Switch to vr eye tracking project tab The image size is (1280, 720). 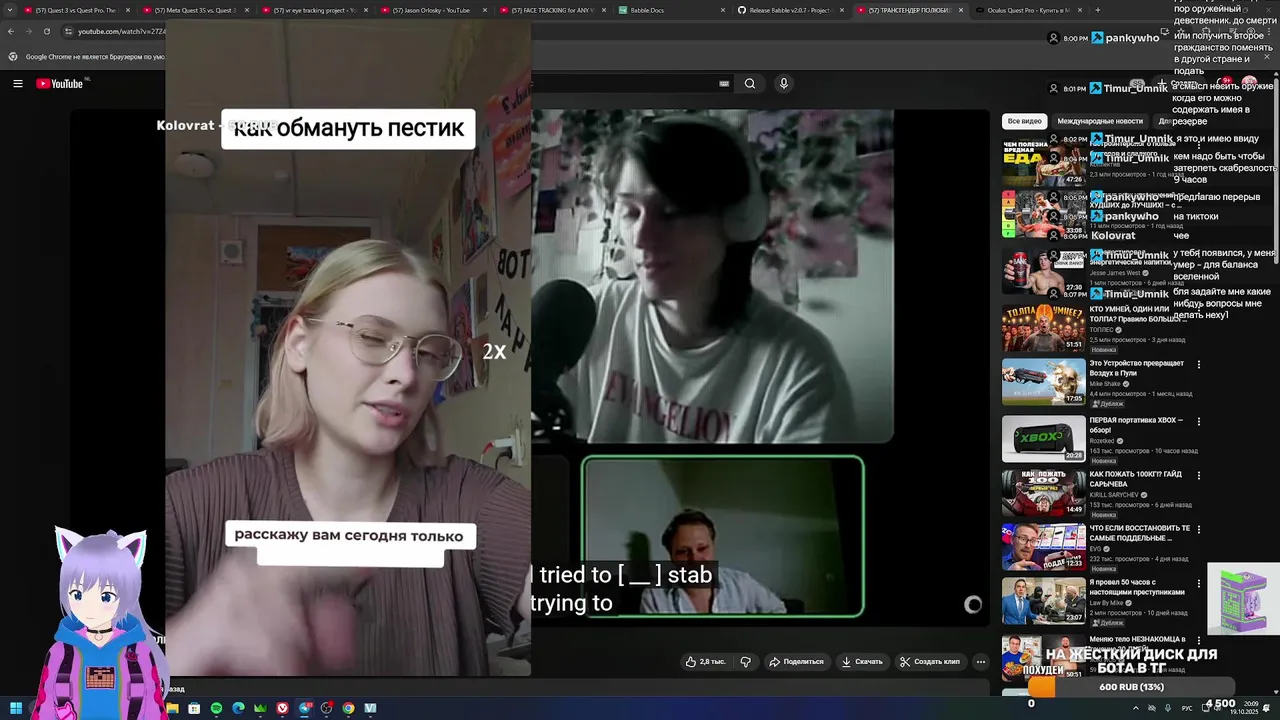click(315, 10)
